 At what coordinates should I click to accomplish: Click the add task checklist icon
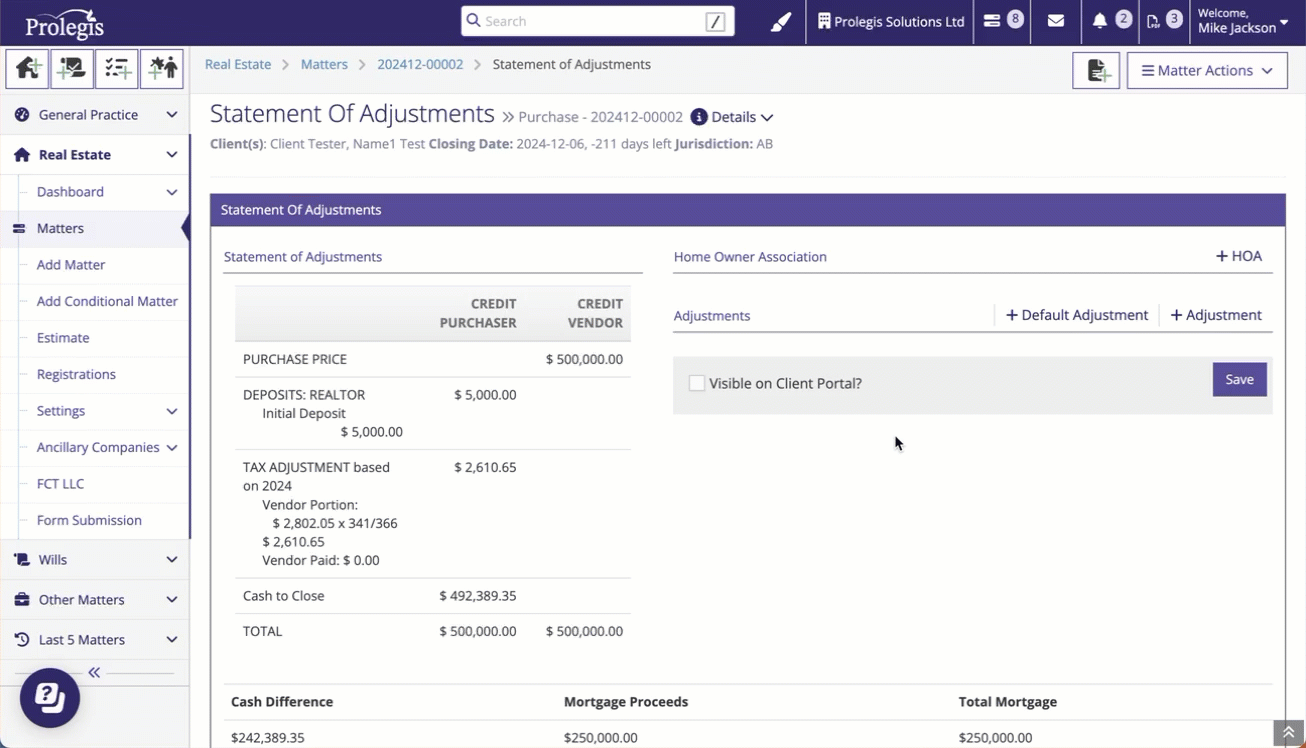pyautogui.click(x=117, y=69)
